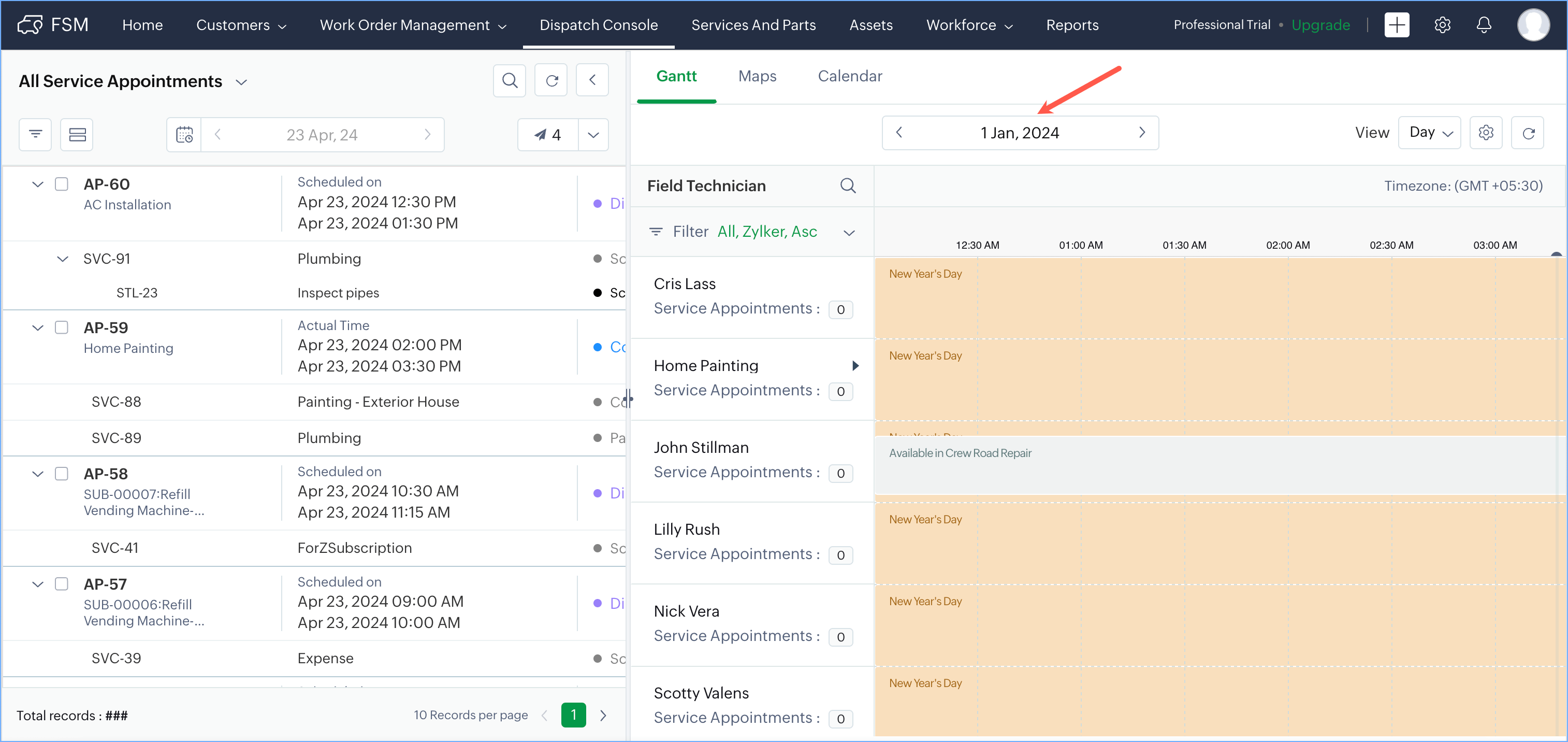Open Gantt settings gear icon
The height and width of the screenshot is (742, 1568).
click(x=1485, y=133)
